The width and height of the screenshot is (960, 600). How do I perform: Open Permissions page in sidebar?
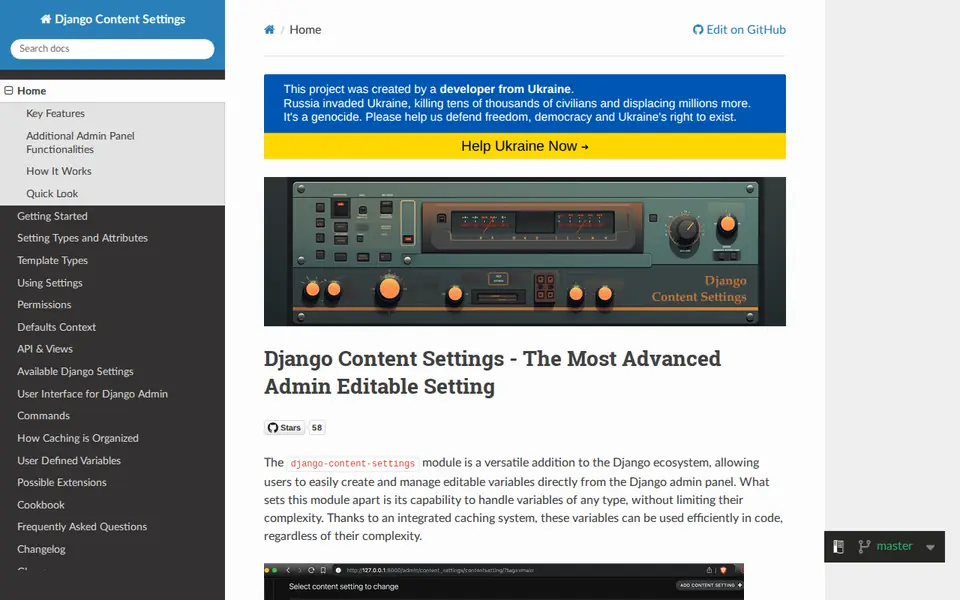(x=44, y=305)
